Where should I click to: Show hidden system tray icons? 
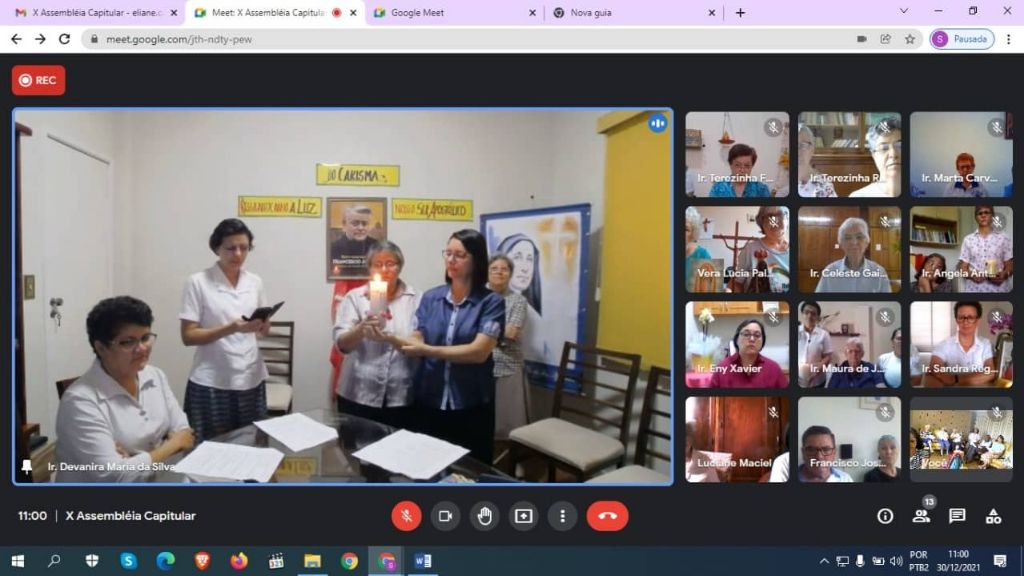tap(824, 561)
